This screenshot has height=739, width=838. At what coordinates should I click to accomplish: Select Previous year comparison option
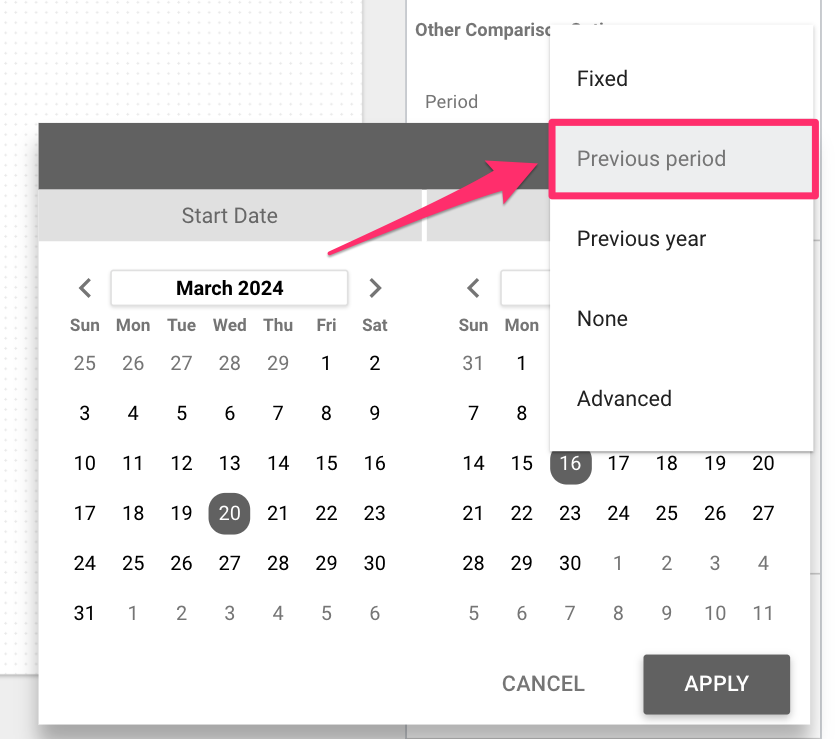641,239
